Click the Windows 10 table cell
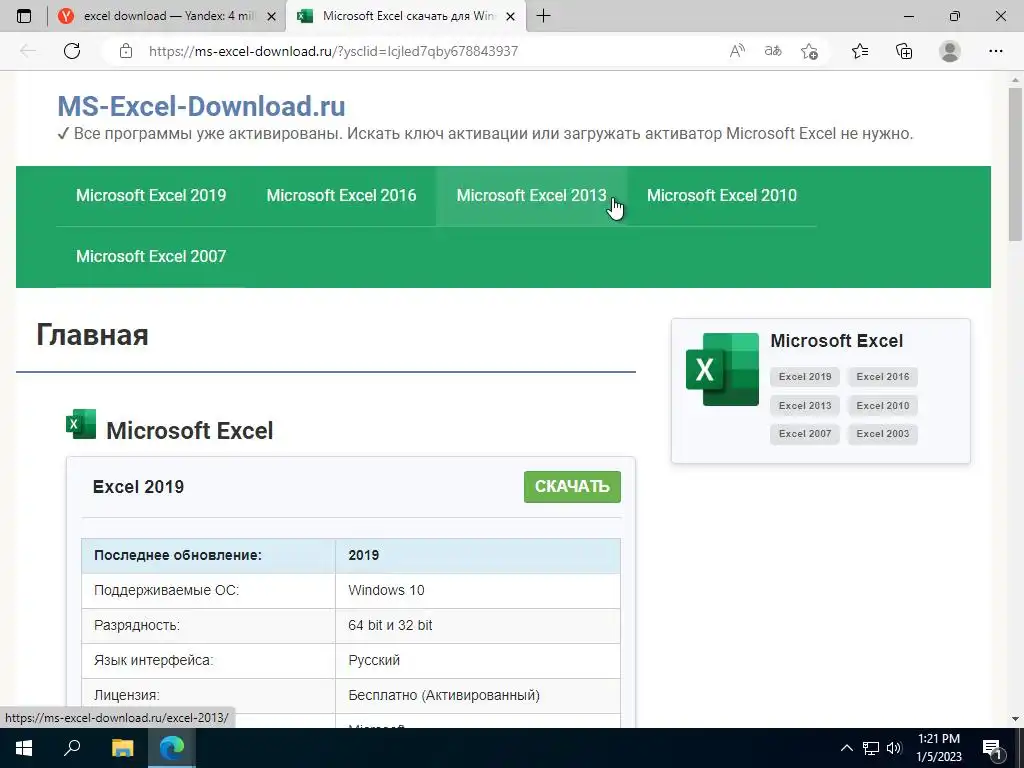1024x768 pixels. [477, 590]
